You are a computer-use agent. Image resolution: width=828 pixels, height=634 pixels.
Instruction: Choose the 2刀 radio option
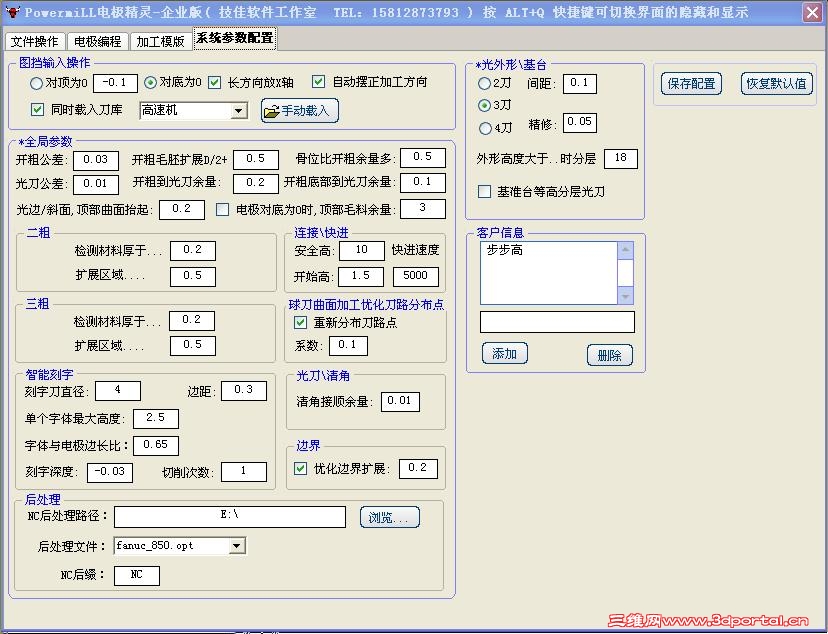[x=484, y=83]
